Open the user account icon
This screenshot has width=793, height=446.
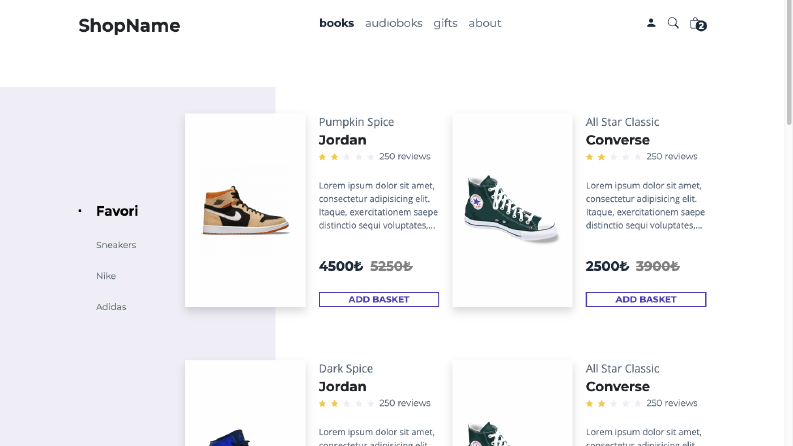(651, 23)
